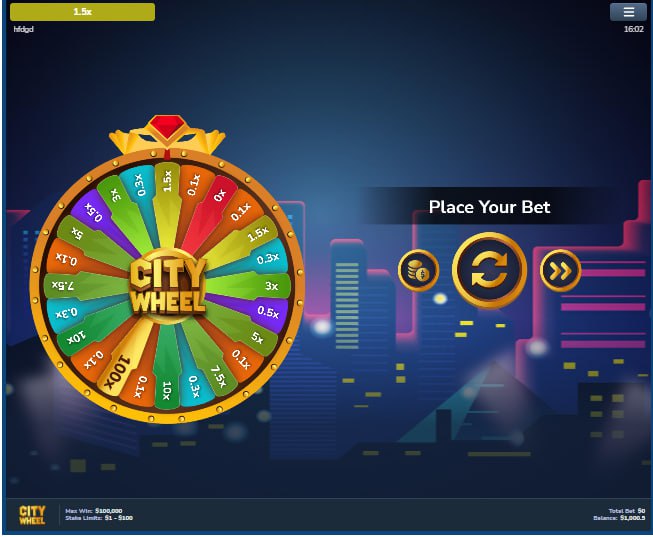Click the Place Your Bet banner
Image resolution: width=653 pixels, height=537 pixels.
[x=489, y=207]
